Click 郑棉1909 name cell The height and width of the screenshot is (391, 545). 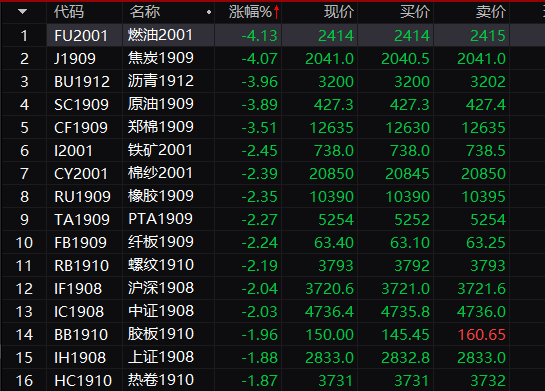tap(161, 127)
